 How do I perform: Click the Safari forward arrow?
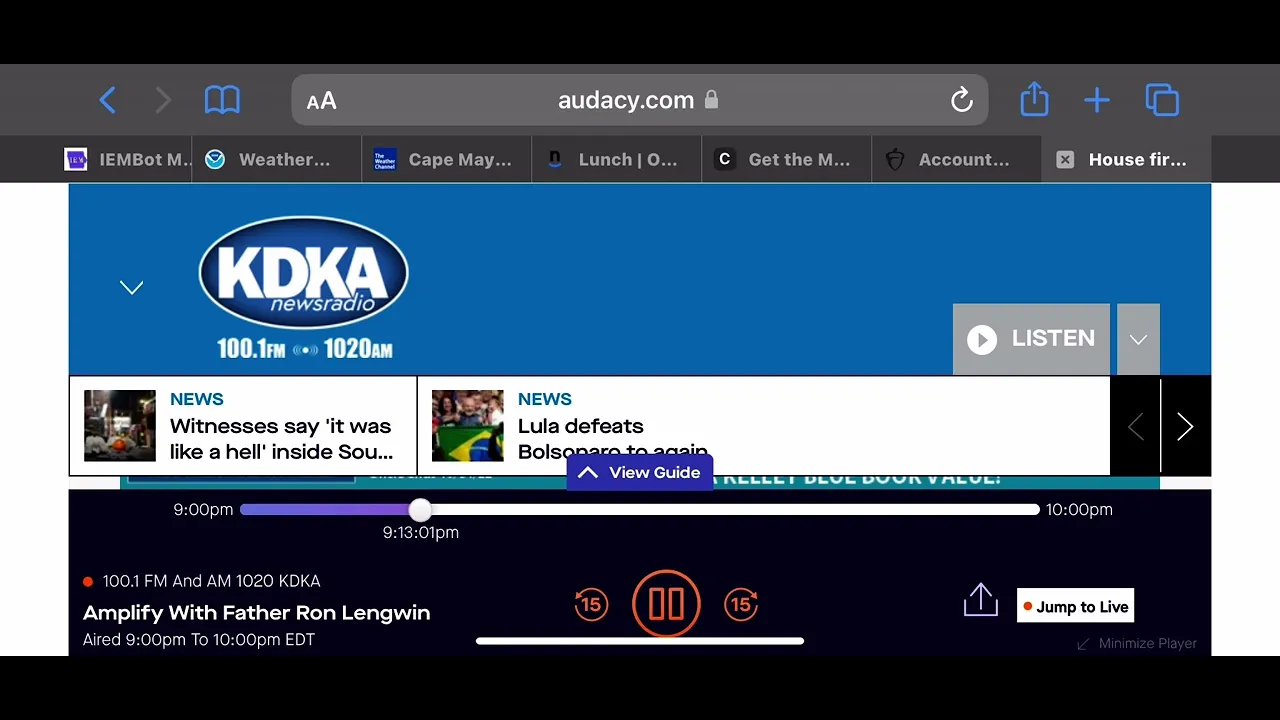point(163,100)
